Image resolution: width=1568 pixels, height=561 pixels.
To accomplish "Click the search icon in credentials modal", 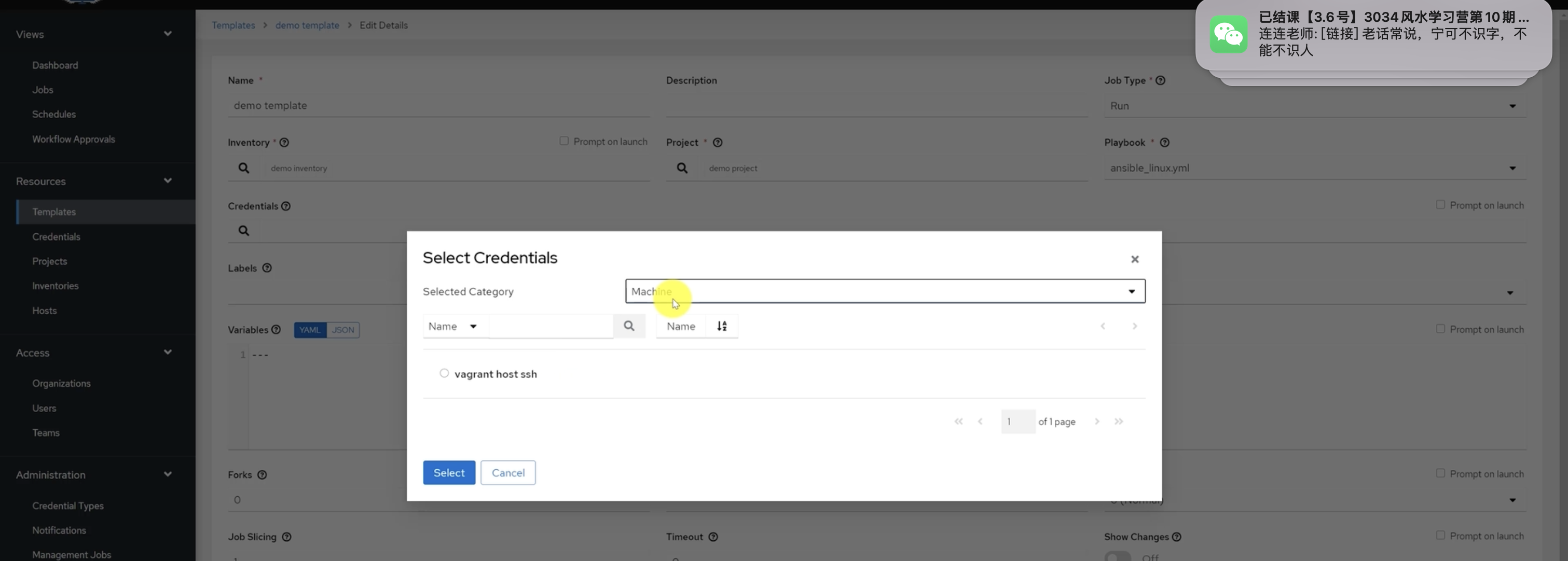I will coord(629,326).
